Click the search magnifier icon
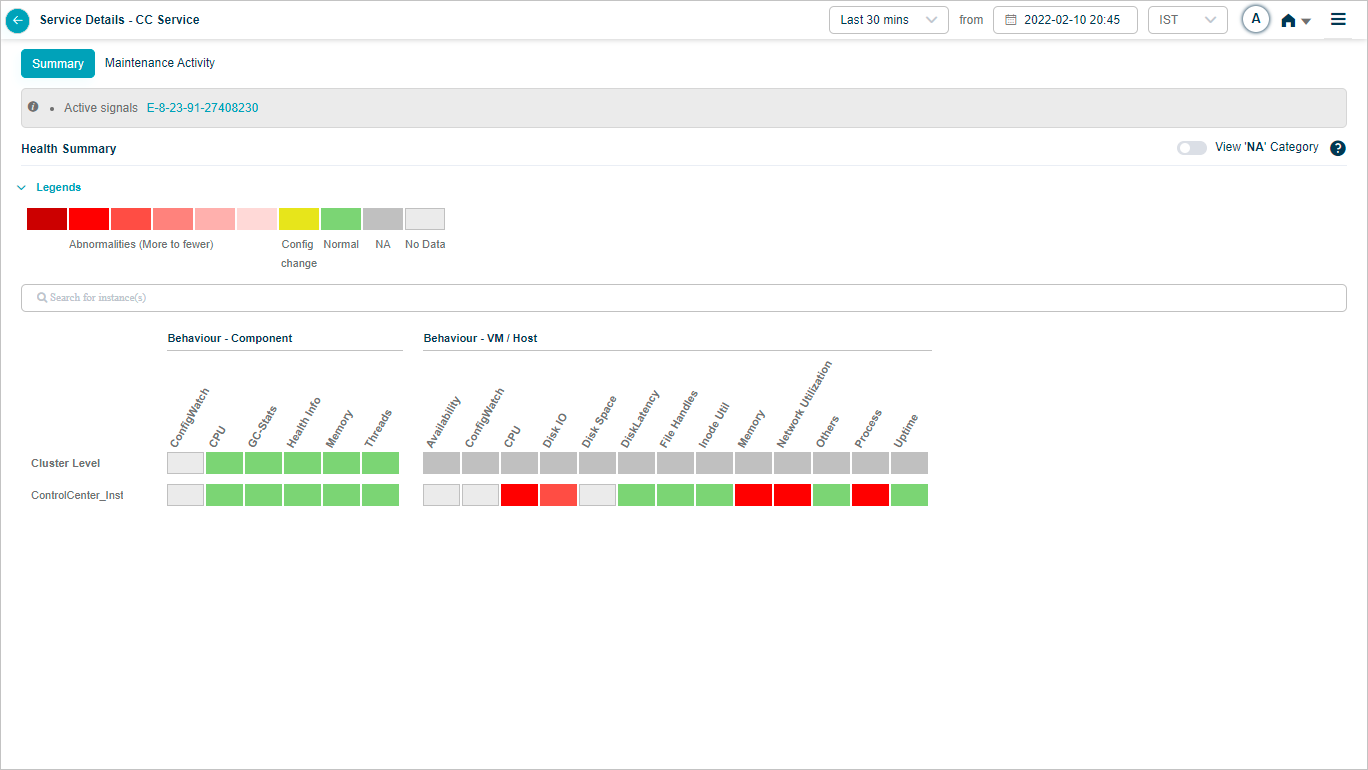1368x770 pixels. click(x=42, y=298)
